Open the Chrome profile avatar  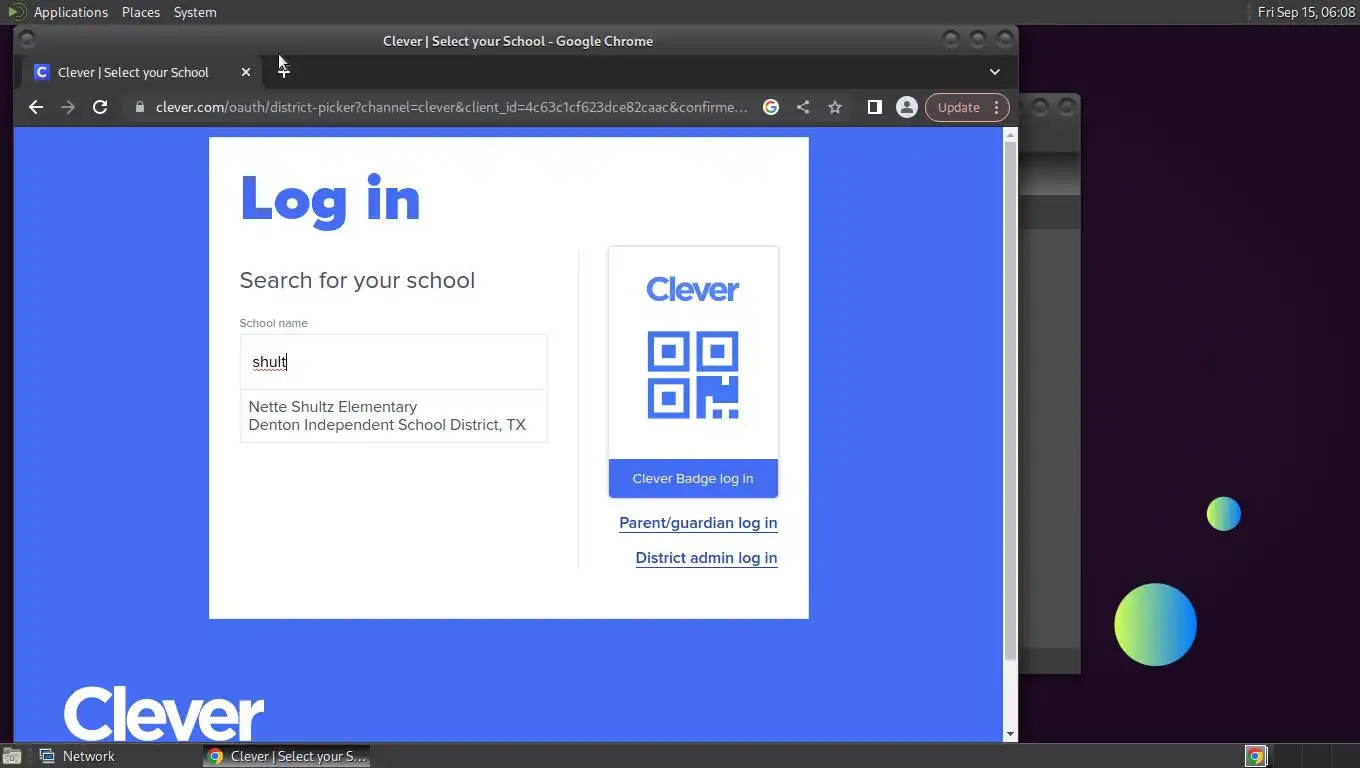tap(907, 107)
